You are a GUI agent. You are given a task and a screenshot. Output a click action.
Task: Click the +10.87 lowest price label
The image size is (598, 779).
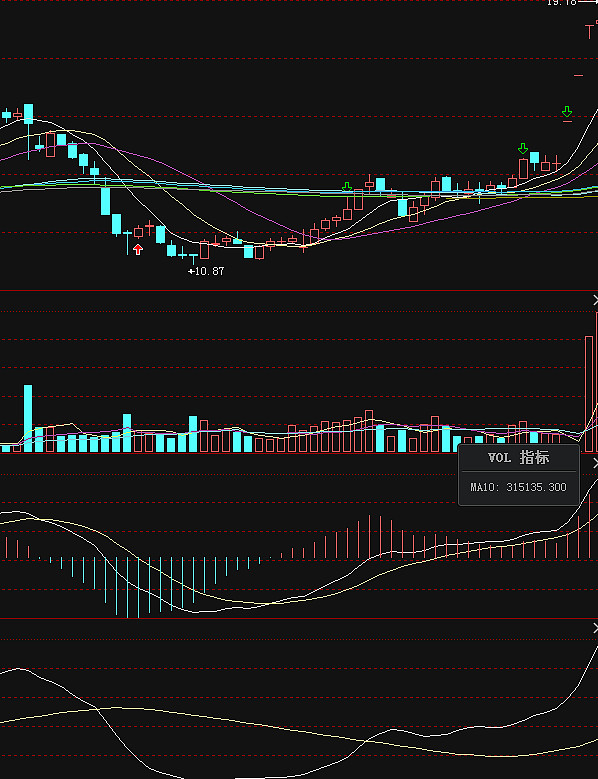(206, 271)
